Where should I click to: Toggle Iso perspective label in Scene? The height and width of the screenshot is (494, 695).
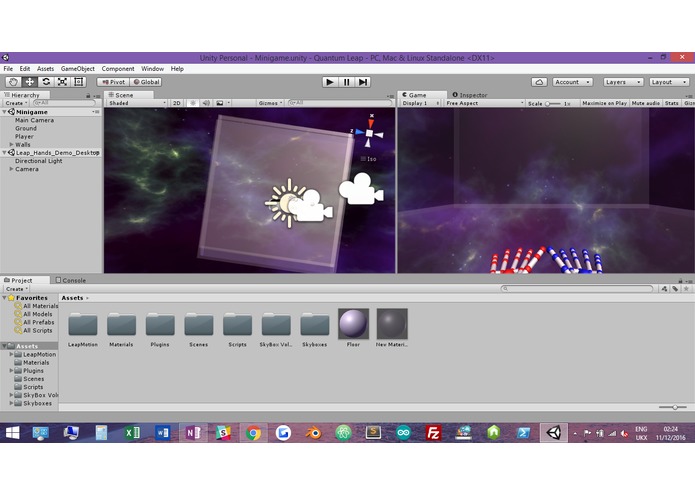[x=368, y=159]
